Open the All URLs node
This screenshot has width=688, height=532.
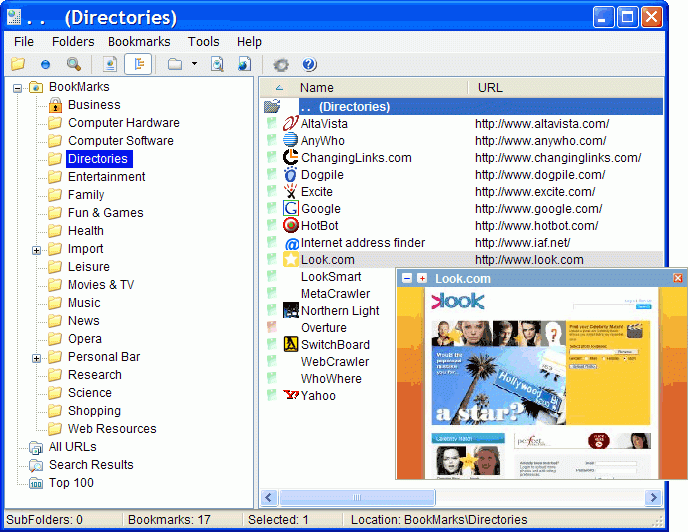click(x=72, y=447)
